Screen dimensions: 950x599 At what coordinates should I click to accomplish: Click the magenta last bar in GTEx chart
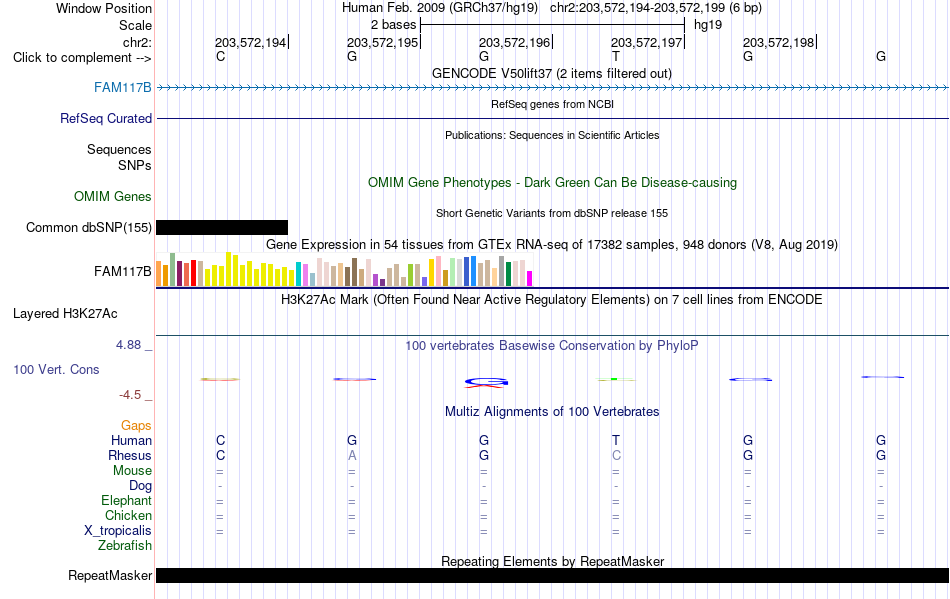(530, 279)
